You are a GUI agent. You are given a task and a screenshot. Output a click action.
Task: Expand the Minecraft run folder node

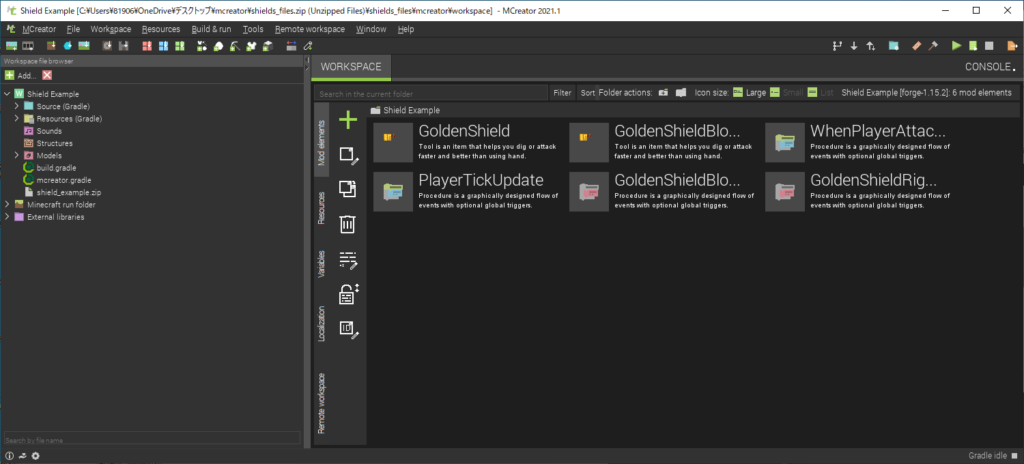point(7,204)
